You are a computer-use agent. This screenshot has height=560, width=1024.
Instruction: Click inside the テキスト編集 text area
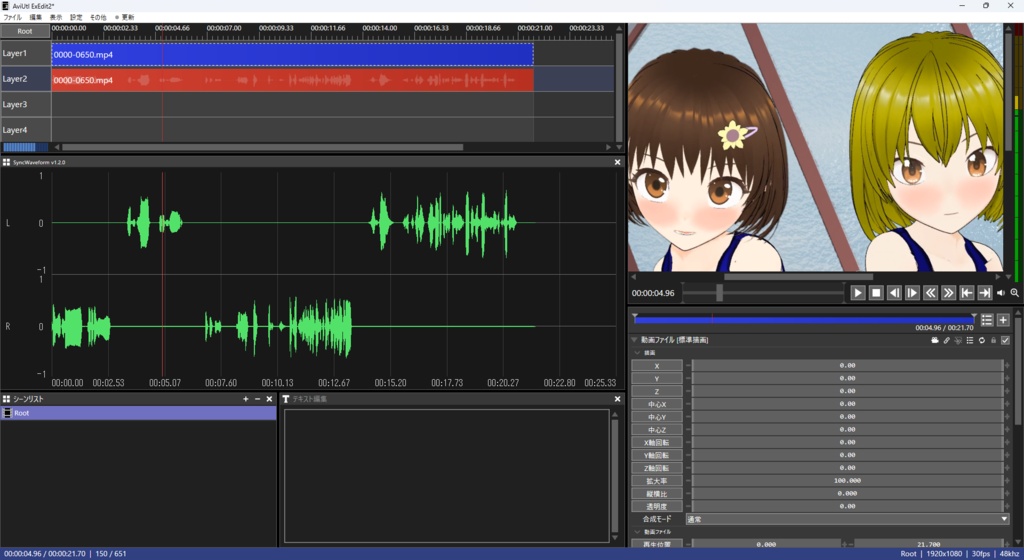(x=447, y=476)
